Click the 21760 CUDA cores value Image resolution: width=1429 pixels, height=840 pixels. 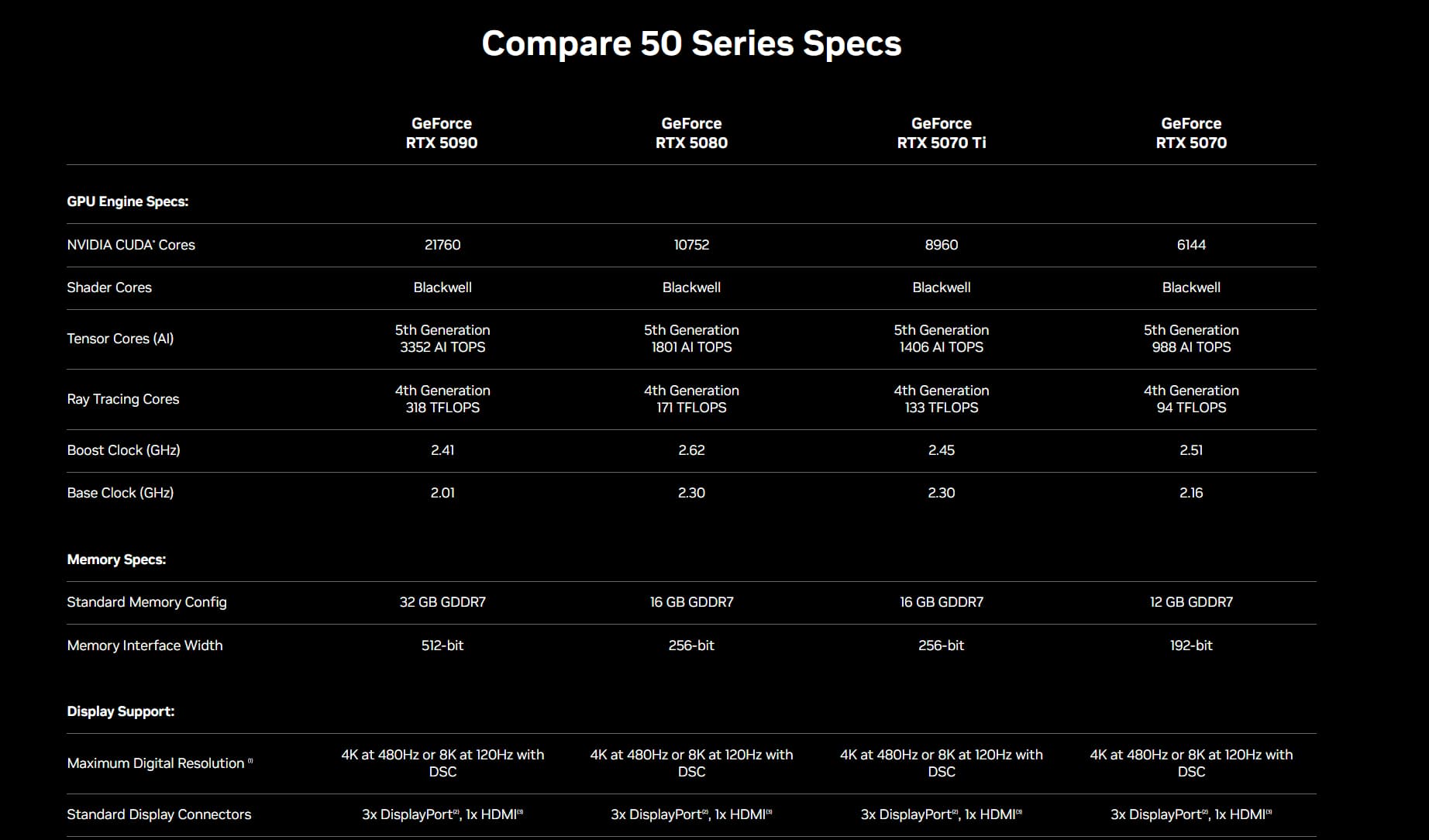[x=442, y=245]
